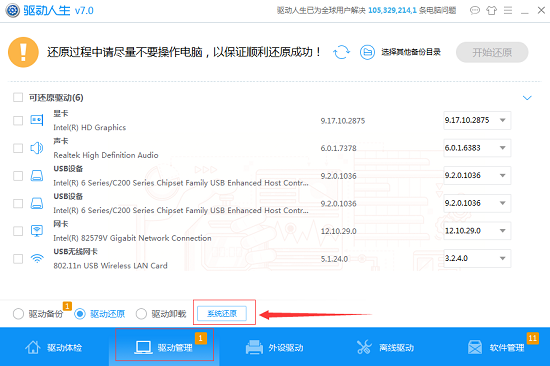
Task: Click the laptop icon of 驱动管理
Action: pyautogui.click(x=143, y=347)
